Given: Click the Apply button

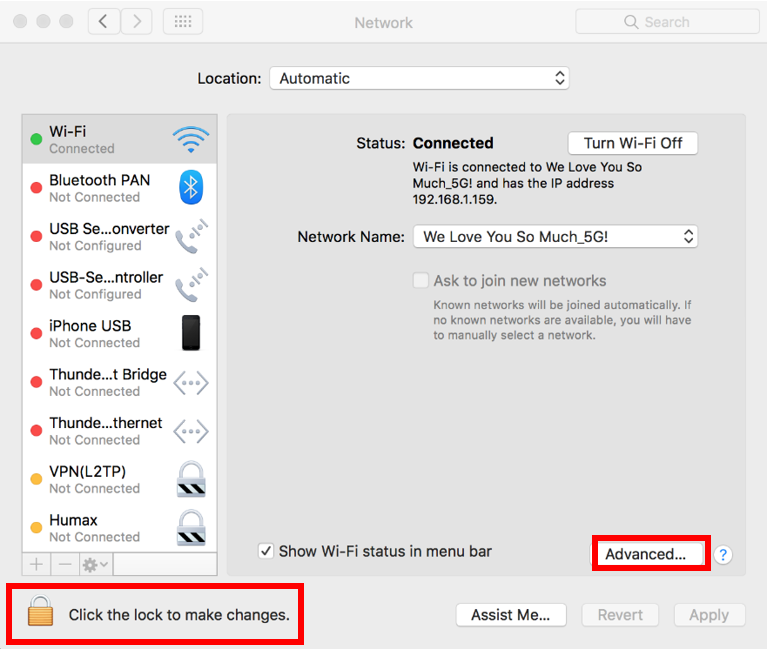Looking at the screenshot, I should (x=709, y=615).
